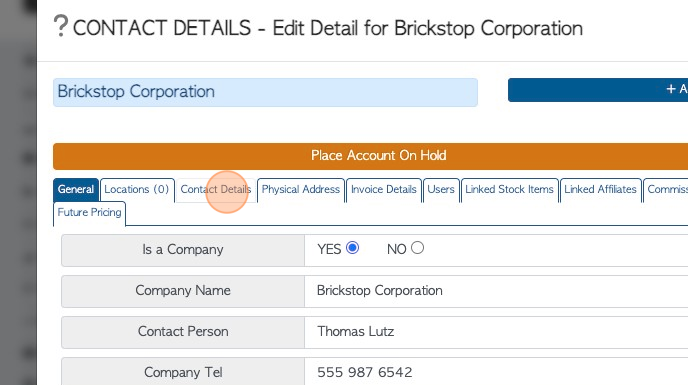Open the Invoice Details tab

coord(384,190)
